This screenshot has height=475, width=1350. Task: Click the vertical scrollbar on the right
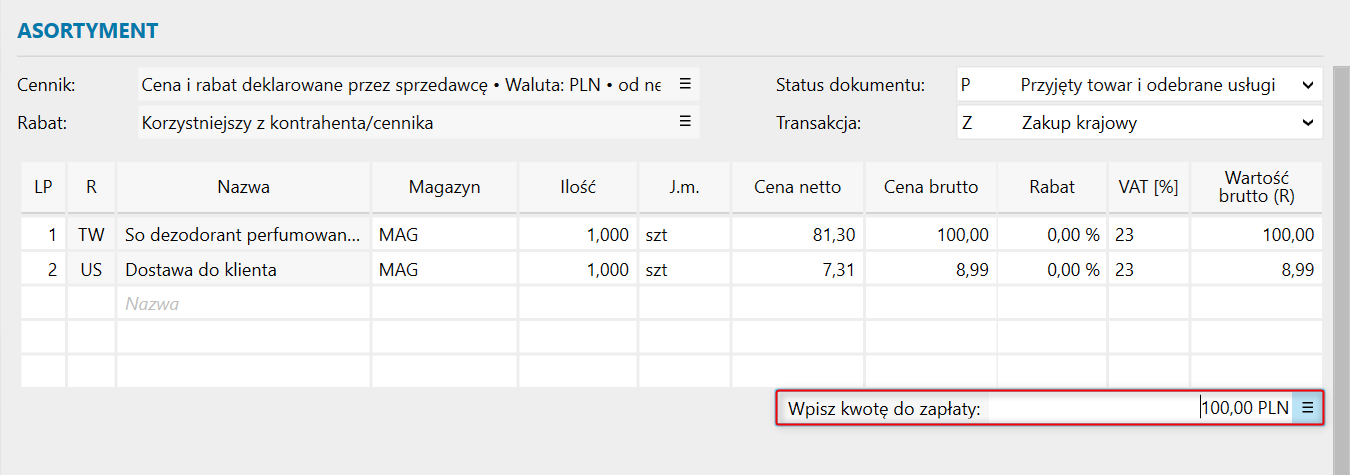(x=1341, y=250)
